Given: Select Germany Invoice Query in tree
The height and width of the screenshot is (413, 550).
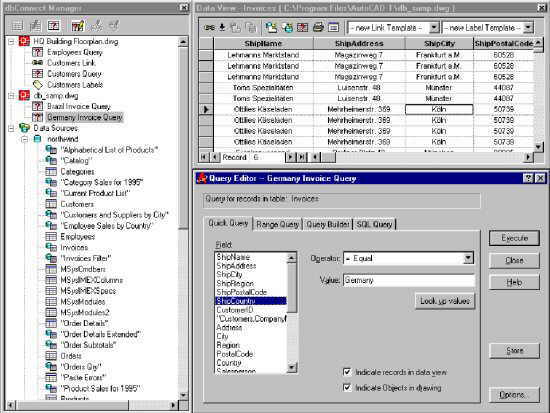Looking at the screenshot, I should (x=85, y=117).
